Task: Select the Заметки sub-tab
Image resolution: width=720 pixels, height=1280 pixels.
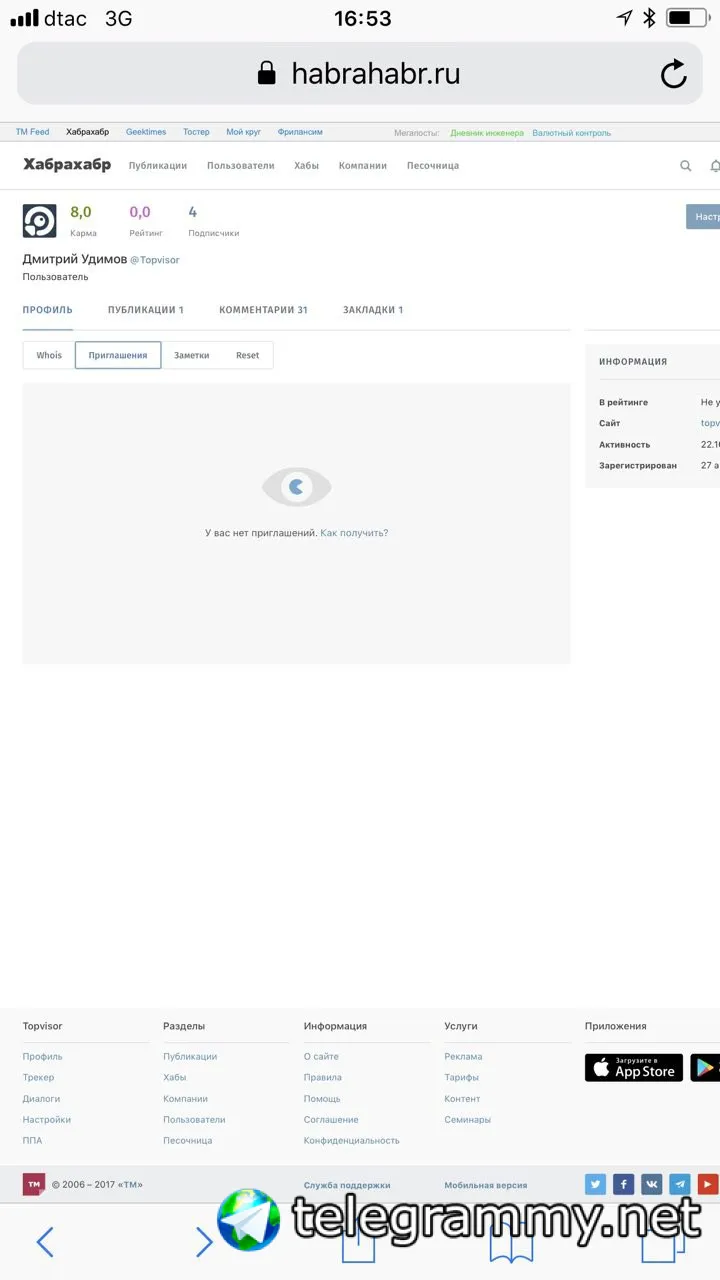Action: pos(192,355)
